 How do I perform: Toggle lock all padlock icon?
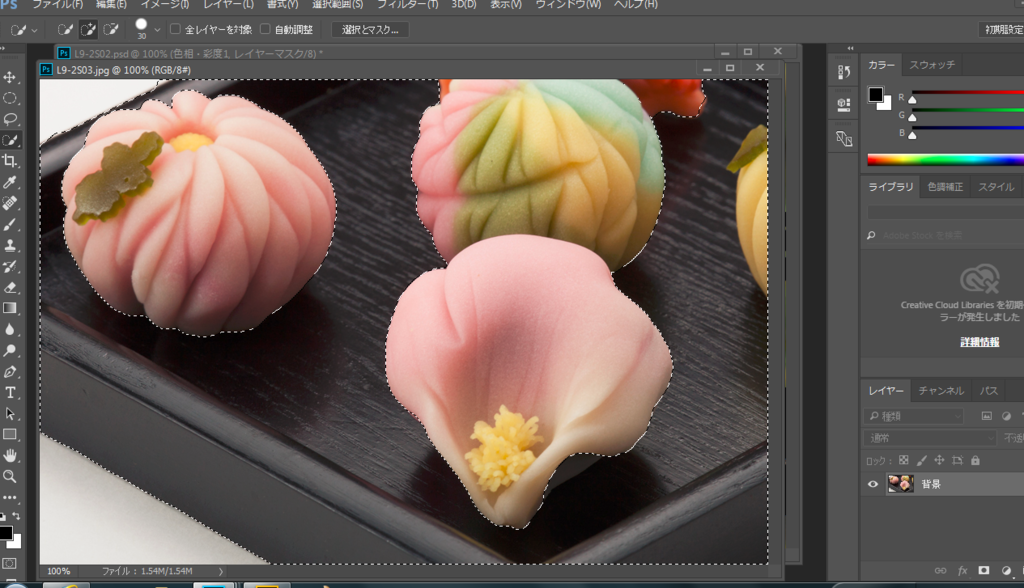(975, 461)
